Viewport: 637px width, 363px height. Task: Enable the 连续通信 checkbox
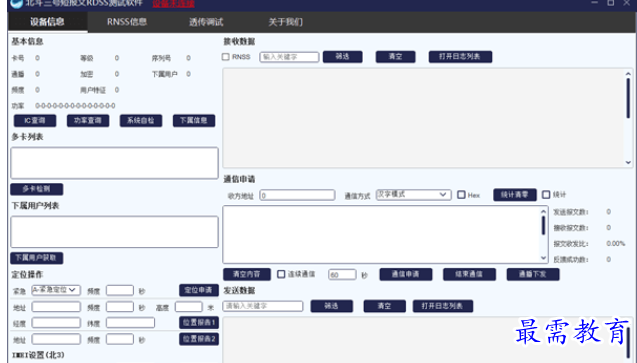(281, 274)
